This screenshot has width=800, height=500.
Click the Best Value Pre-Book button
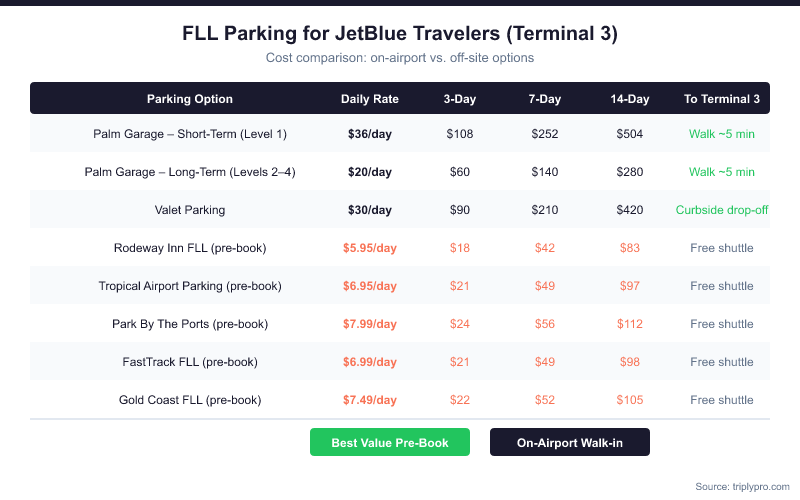390,442
